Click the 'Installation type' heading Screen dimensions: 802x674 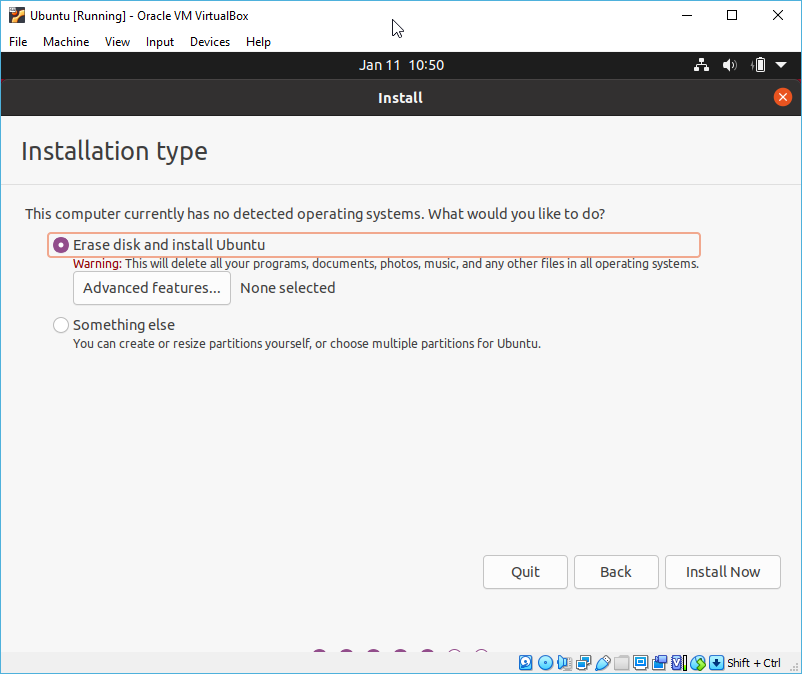(114, 151)
